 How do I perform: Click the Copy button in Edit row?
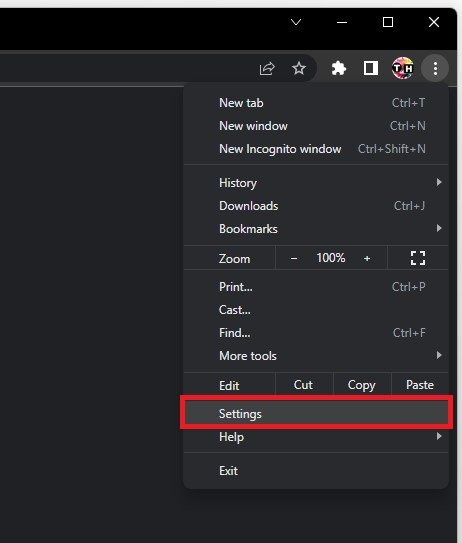[x=362, y=385]
